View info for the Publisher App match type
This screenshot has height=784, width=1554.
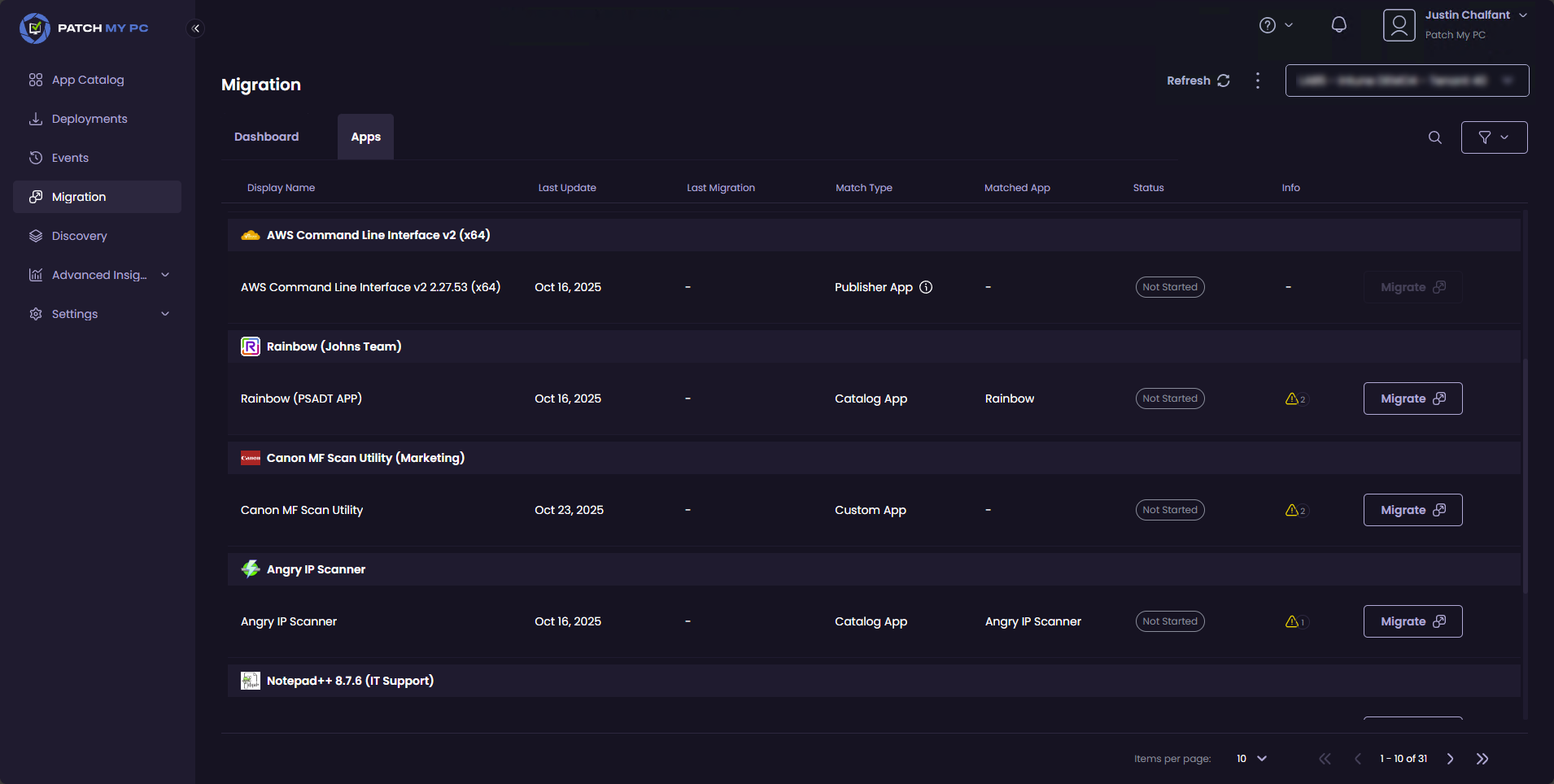click(x=927, y=286)
